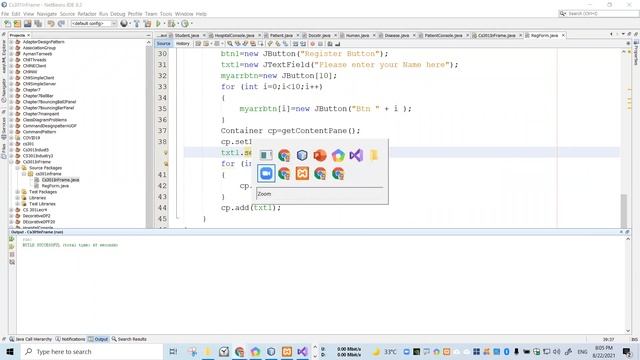Switch to the Disease.java tab
The width and height of the screenshot is (640, 360).
(397, 36)
